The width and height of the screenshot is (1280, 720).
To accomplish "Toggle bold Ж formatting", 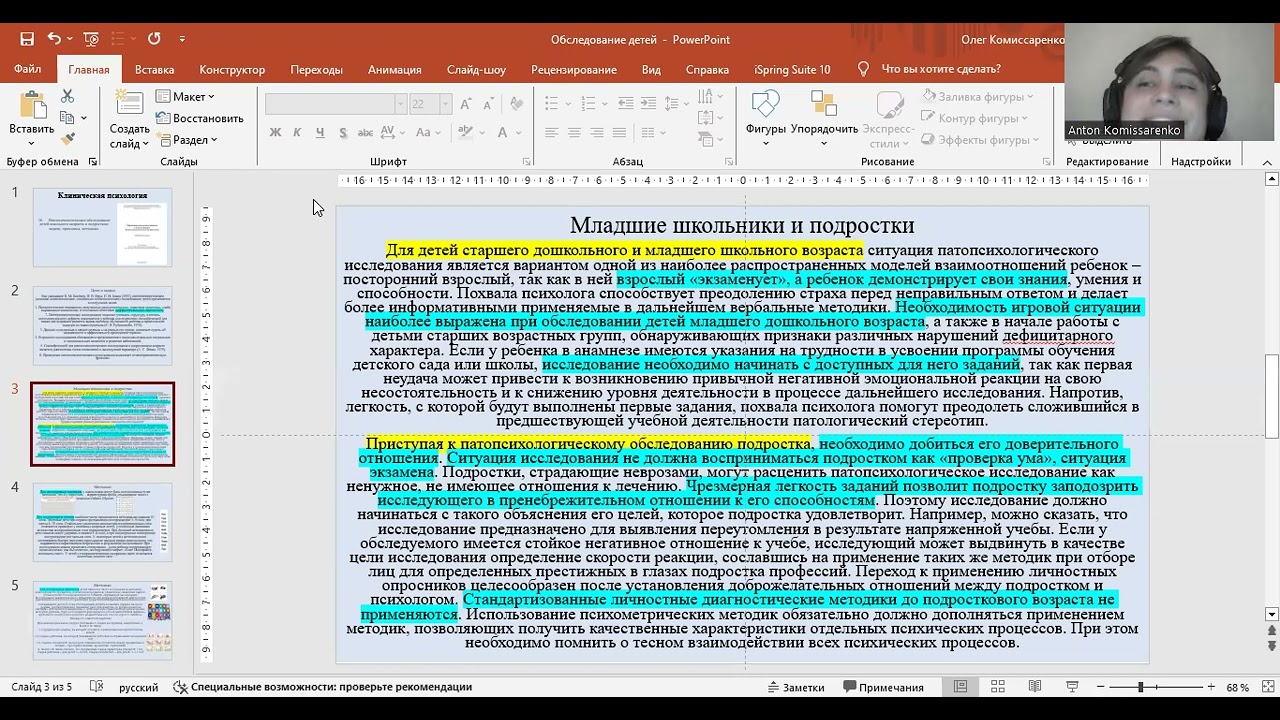I will coord(275,132).
